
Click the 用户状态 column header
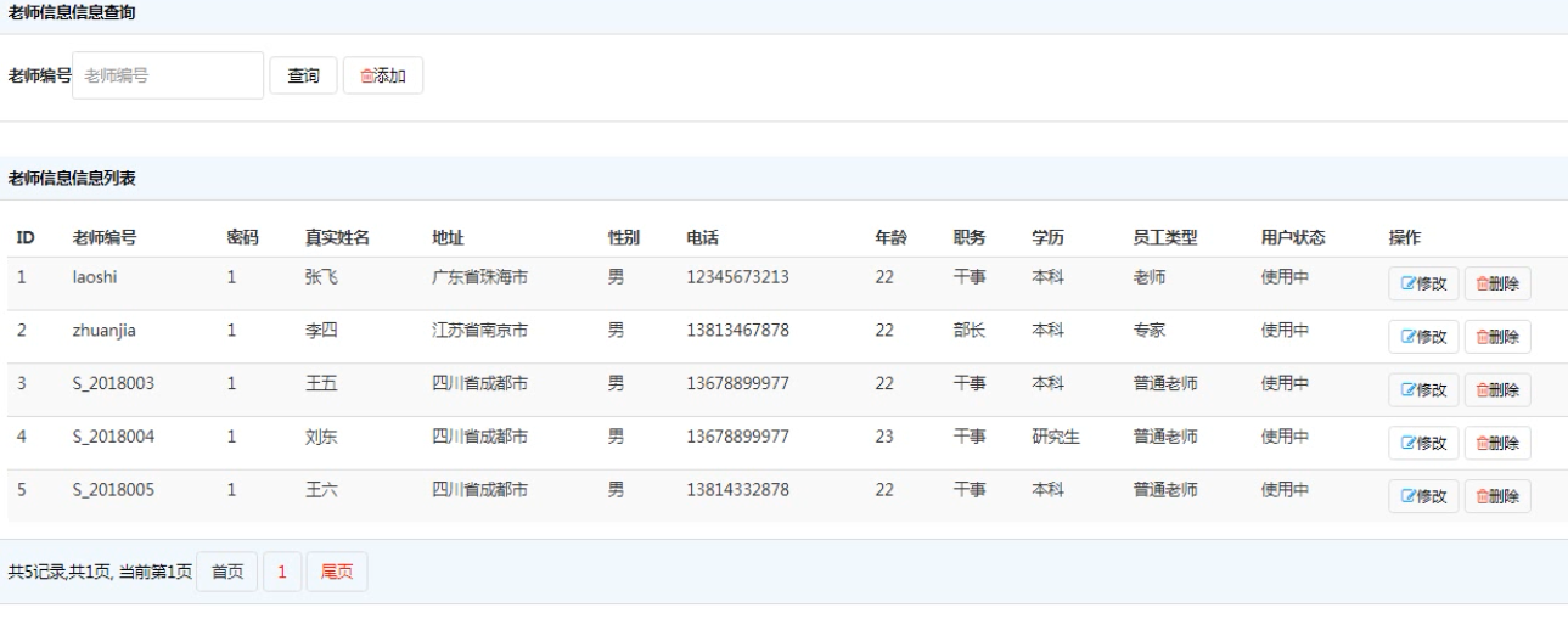click(x=1293, y=237)
